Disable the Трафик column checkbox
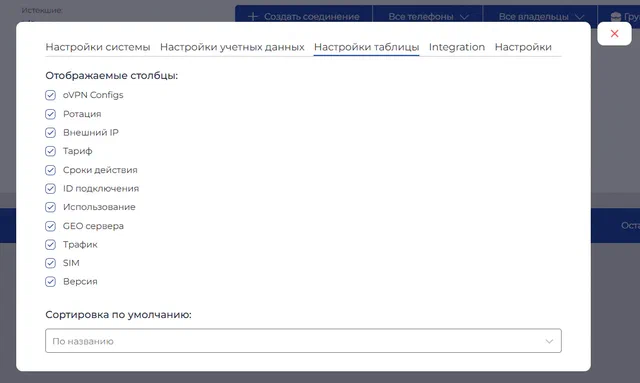The height and width of the screenshot is (383, 640). (x=50, y=245)
